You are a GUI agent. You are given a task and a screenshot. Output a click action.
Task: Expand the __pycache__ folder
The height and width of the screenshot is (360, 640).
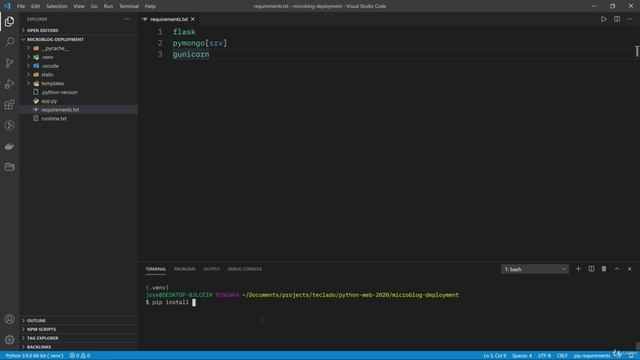coord(78,48)
